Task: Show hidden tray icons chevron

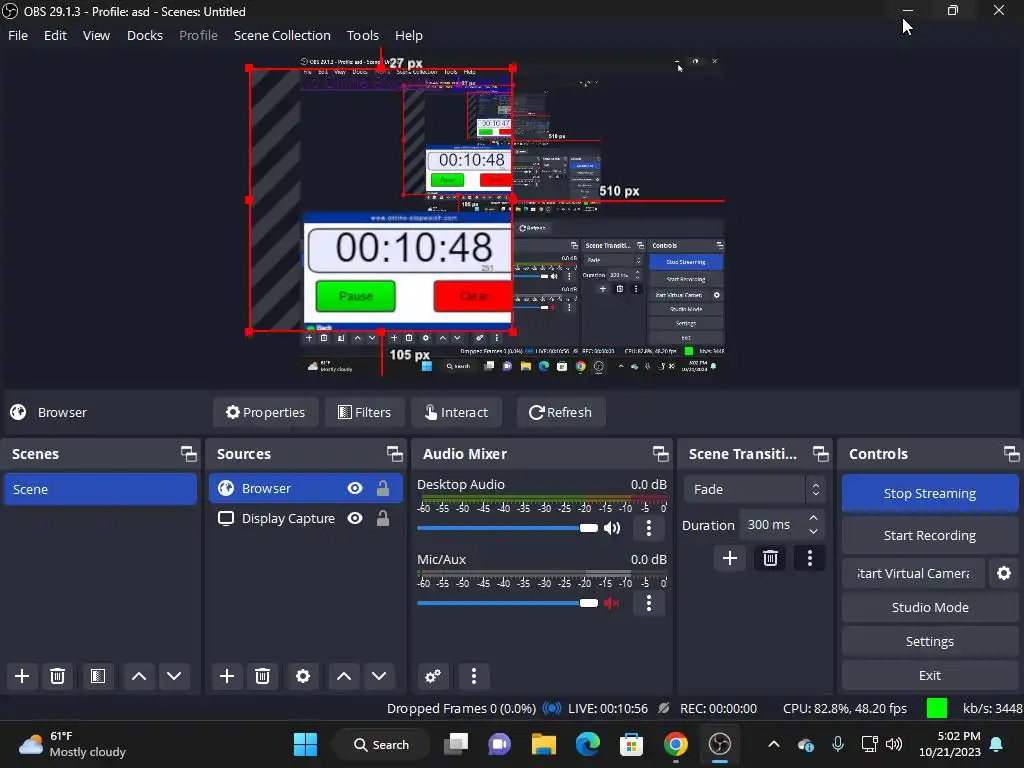Action: tap(774, 744)
